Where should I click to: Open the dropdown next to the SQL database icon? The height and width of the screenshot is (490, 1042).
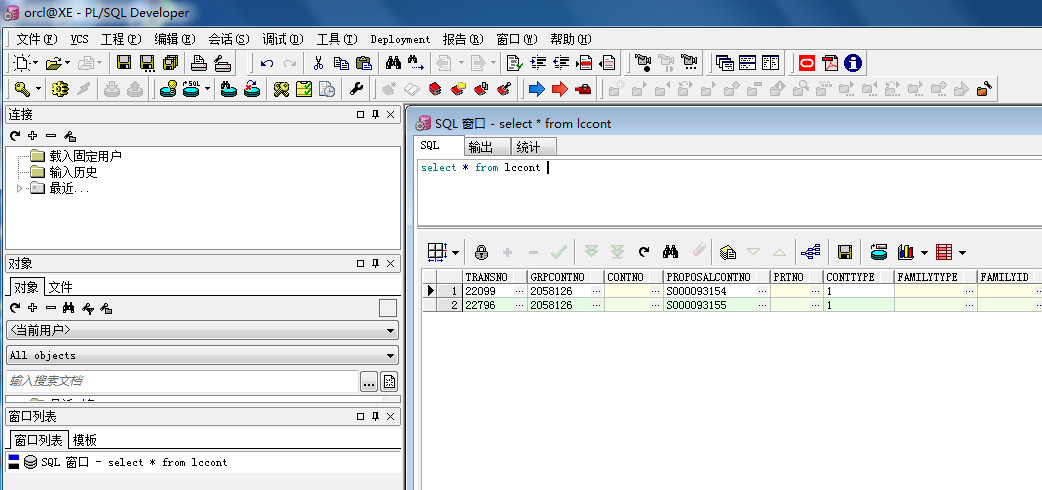[x=208, y=88]
